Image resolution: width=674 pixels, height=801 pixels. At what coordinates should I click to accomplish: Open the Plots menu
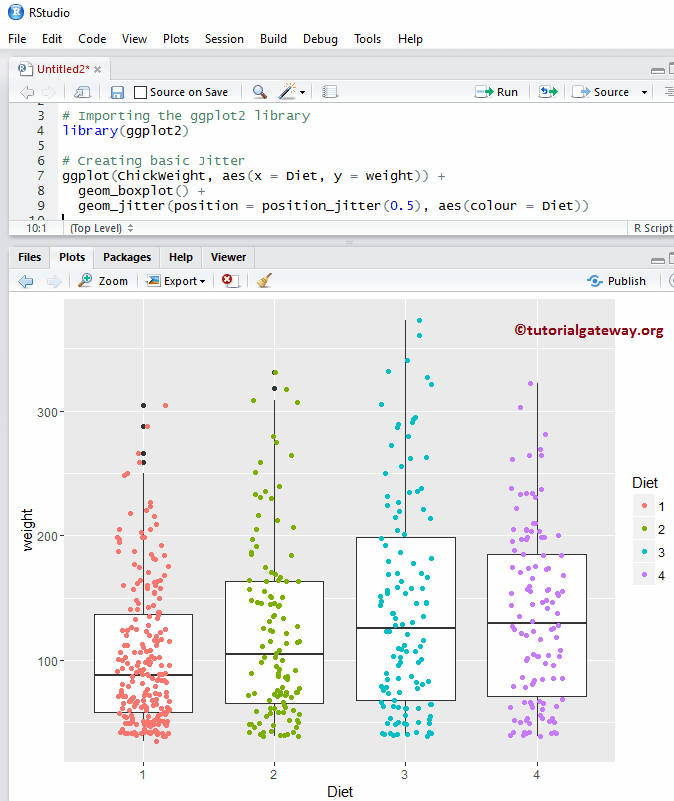point(176,39)
